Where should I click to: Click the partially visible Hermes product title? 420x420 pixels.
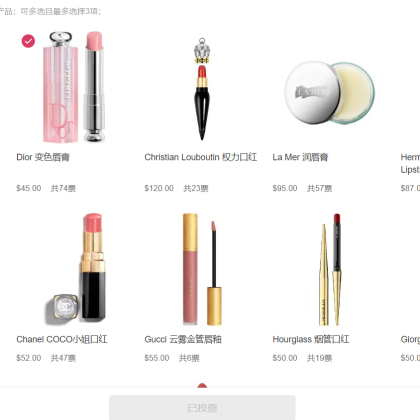click(410, 163)
